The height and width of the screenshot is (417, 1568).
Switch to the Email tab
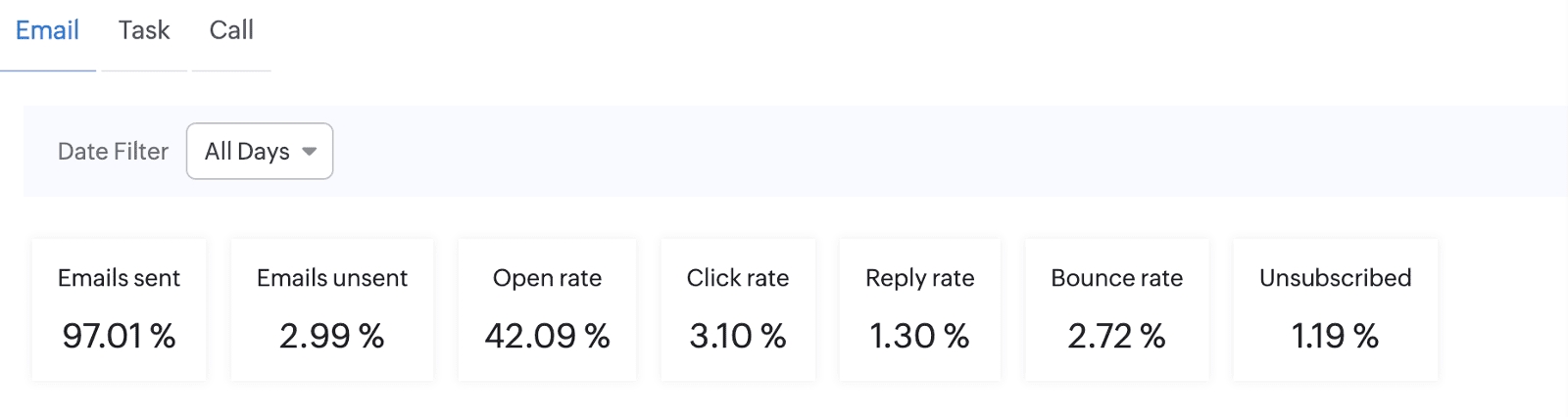[x=47, y=30]
